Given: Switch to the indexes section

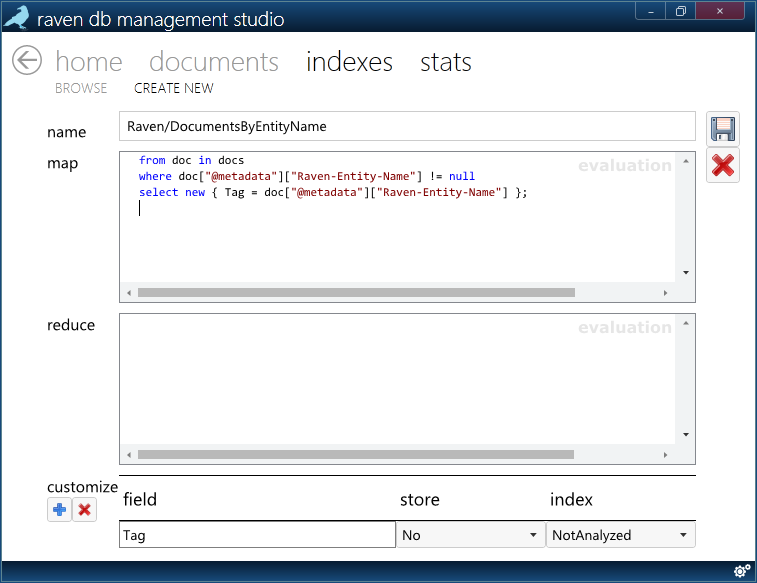Looking at the screenshot, I should (x=350, y=62).
